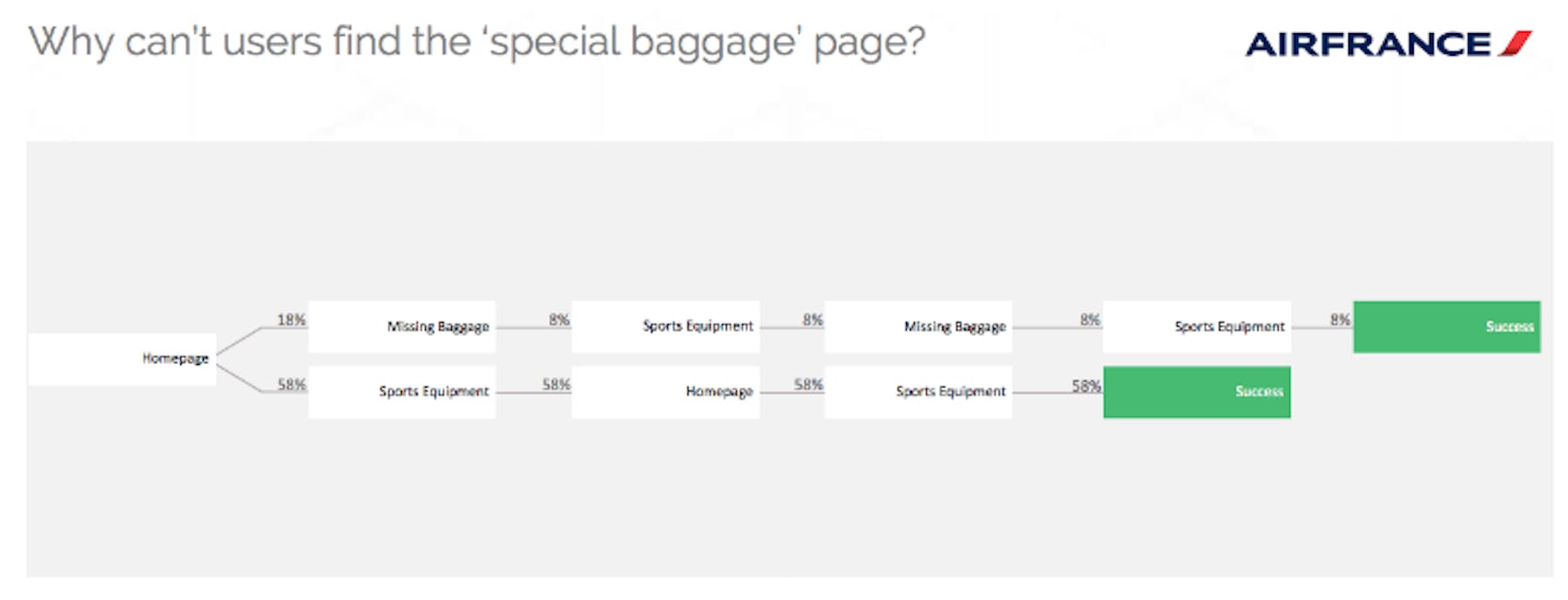The image size is (1568, 600).
Task: Click the 58% label before bottom Success box
Action: click(x=1086, y=385)
